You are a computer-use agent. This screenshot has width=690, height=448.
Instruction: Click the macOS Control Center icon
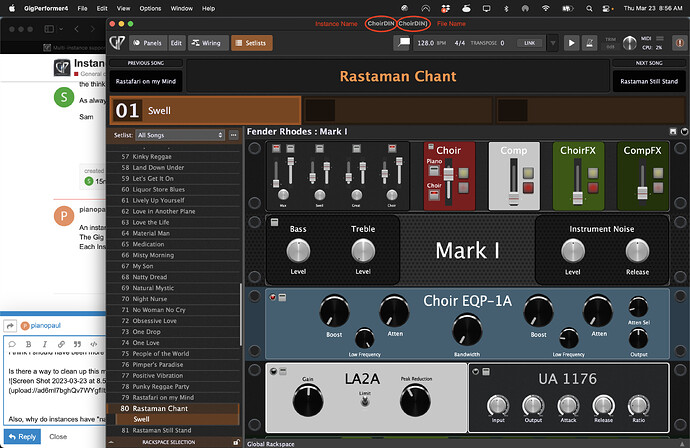pos(607,8)
